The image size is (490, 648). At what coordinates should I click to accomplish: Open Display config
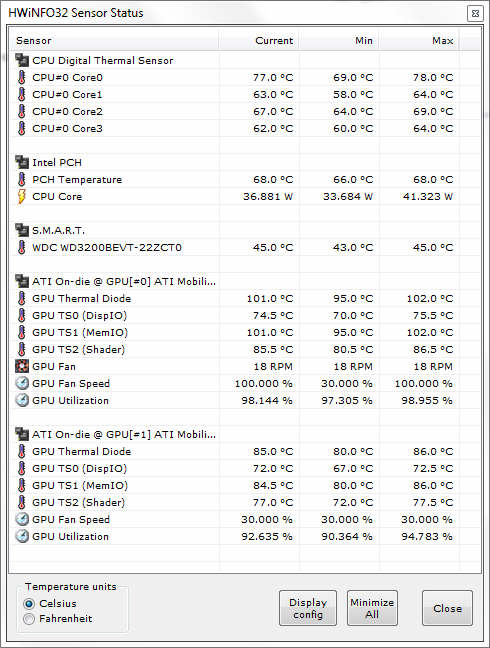pos(308,608)
